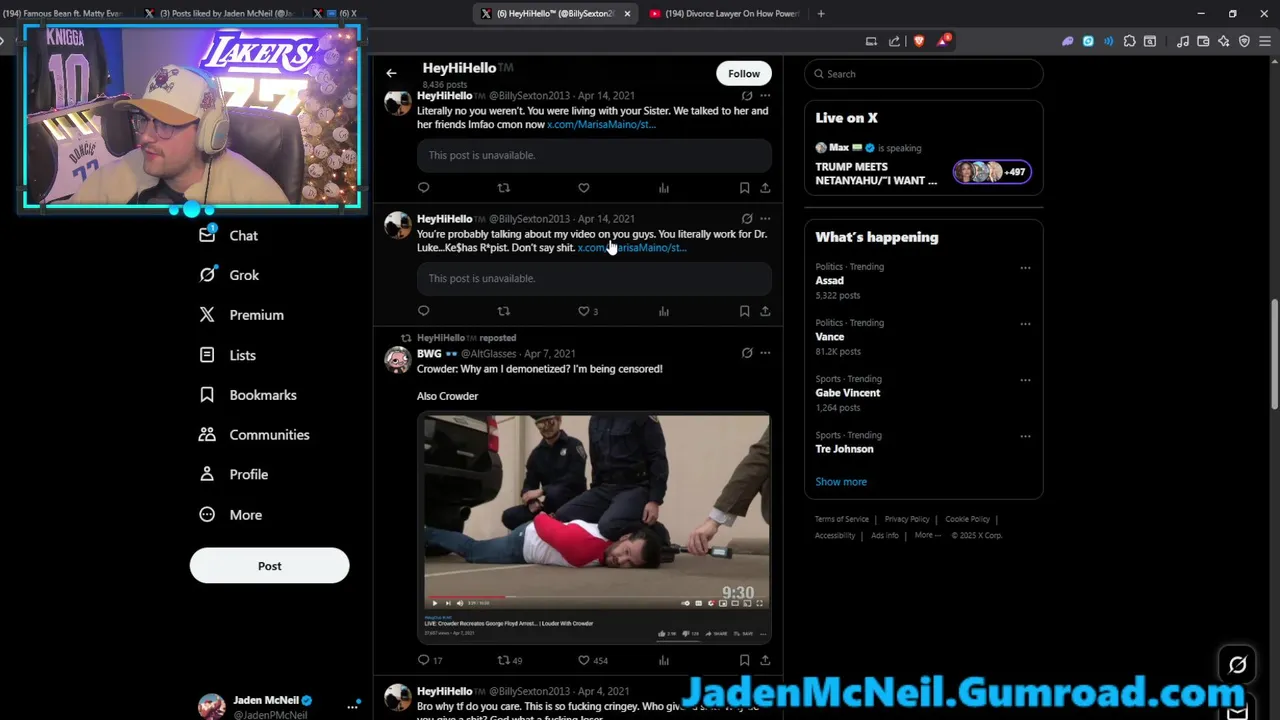Follow the HeyHiHello account

[x=744, y=73]
